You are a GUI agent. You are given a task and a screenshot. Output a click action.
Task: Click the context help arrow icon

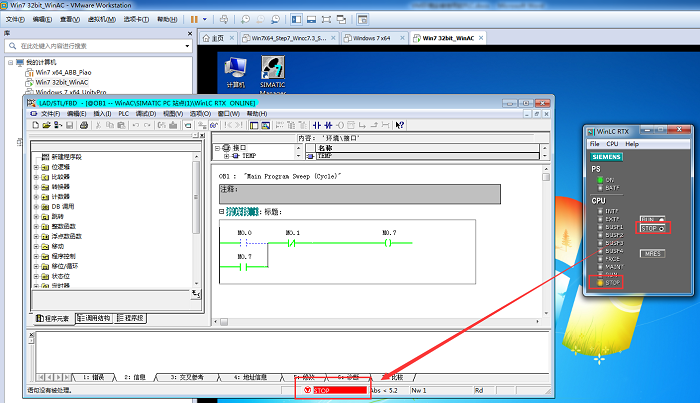[x=400, y=125]
